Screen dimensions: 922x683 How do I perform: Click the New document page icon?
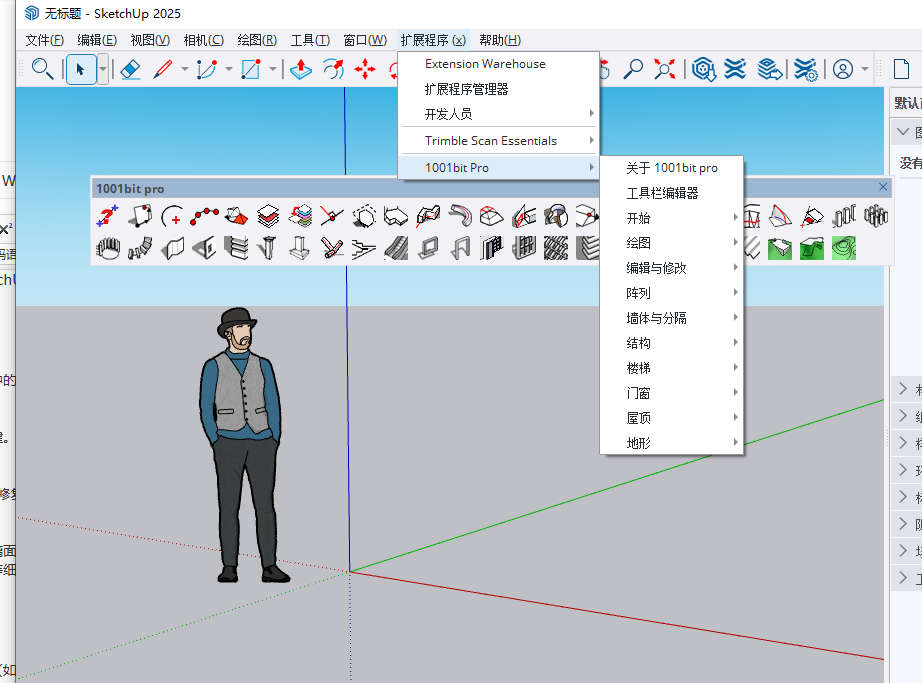point(901,69)
